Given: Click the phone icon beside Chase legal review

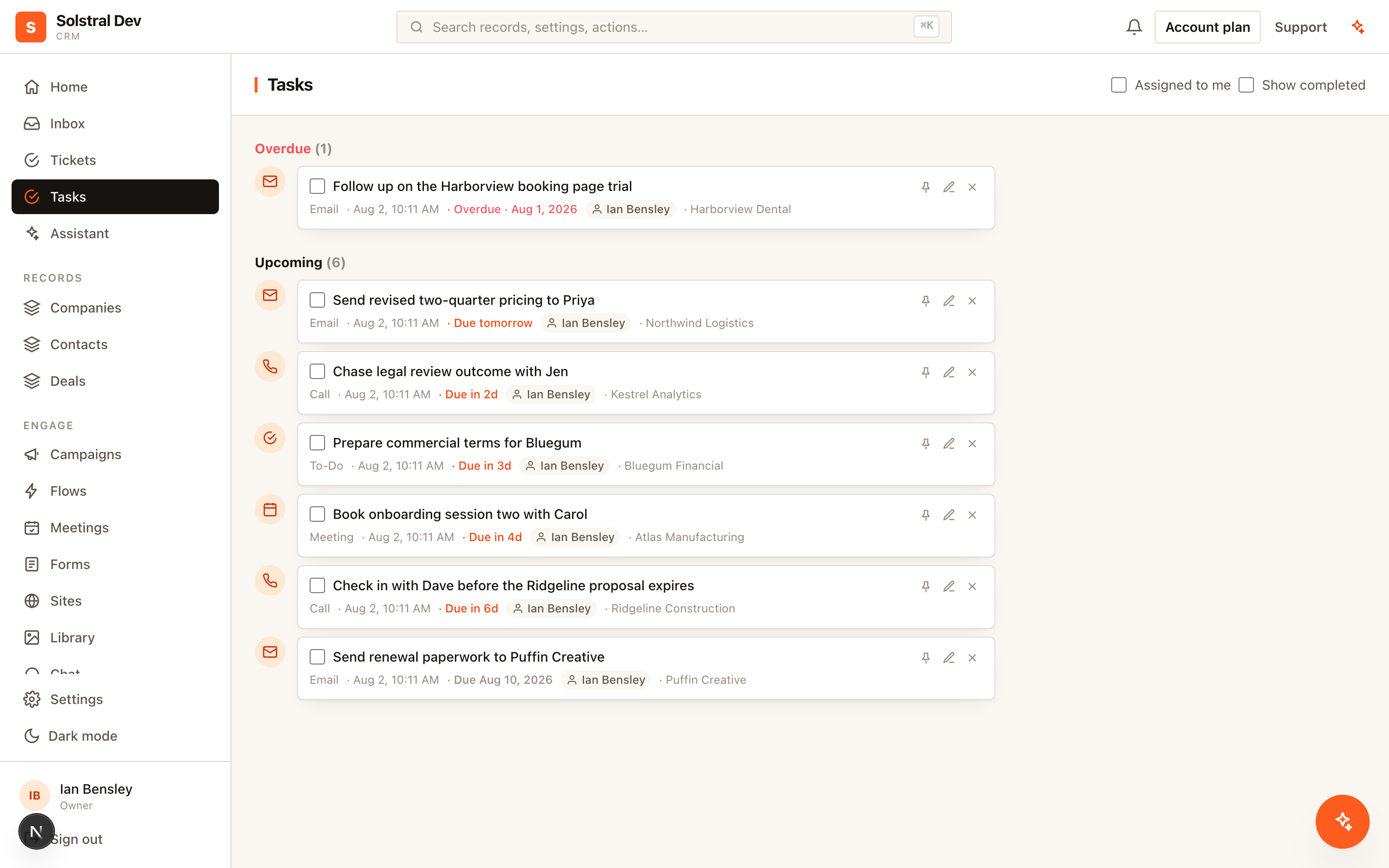Looking at the screenshot, I should [x=271, y=366].
